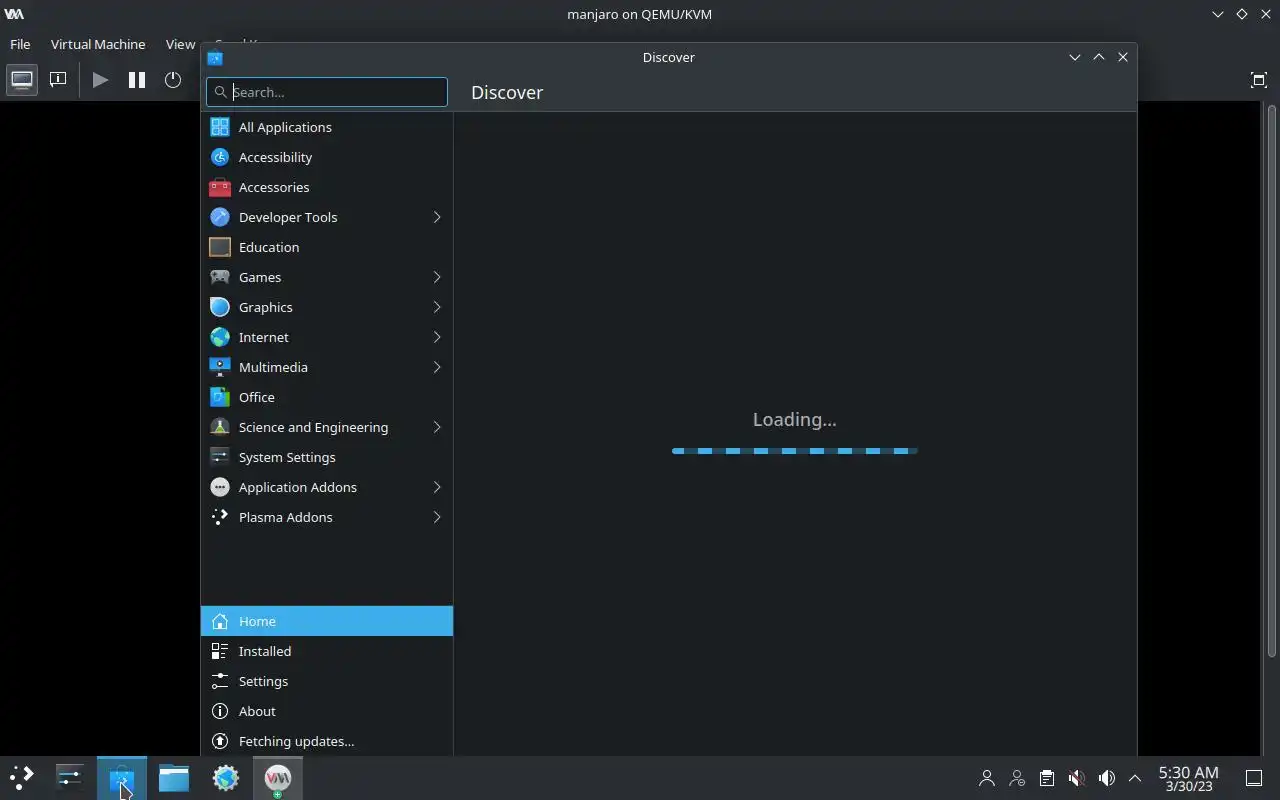
Task: Open the taskbar globe gear app
Action: (x=226, y=778)
